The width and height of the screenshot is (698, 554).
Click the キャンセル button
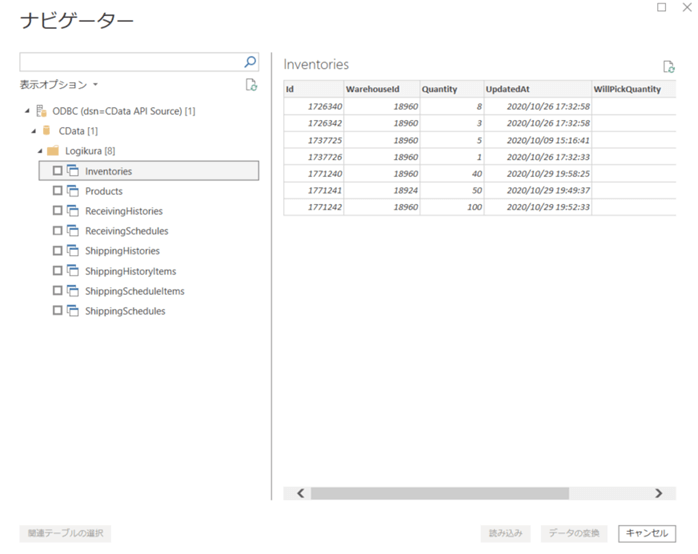point(647,533)
